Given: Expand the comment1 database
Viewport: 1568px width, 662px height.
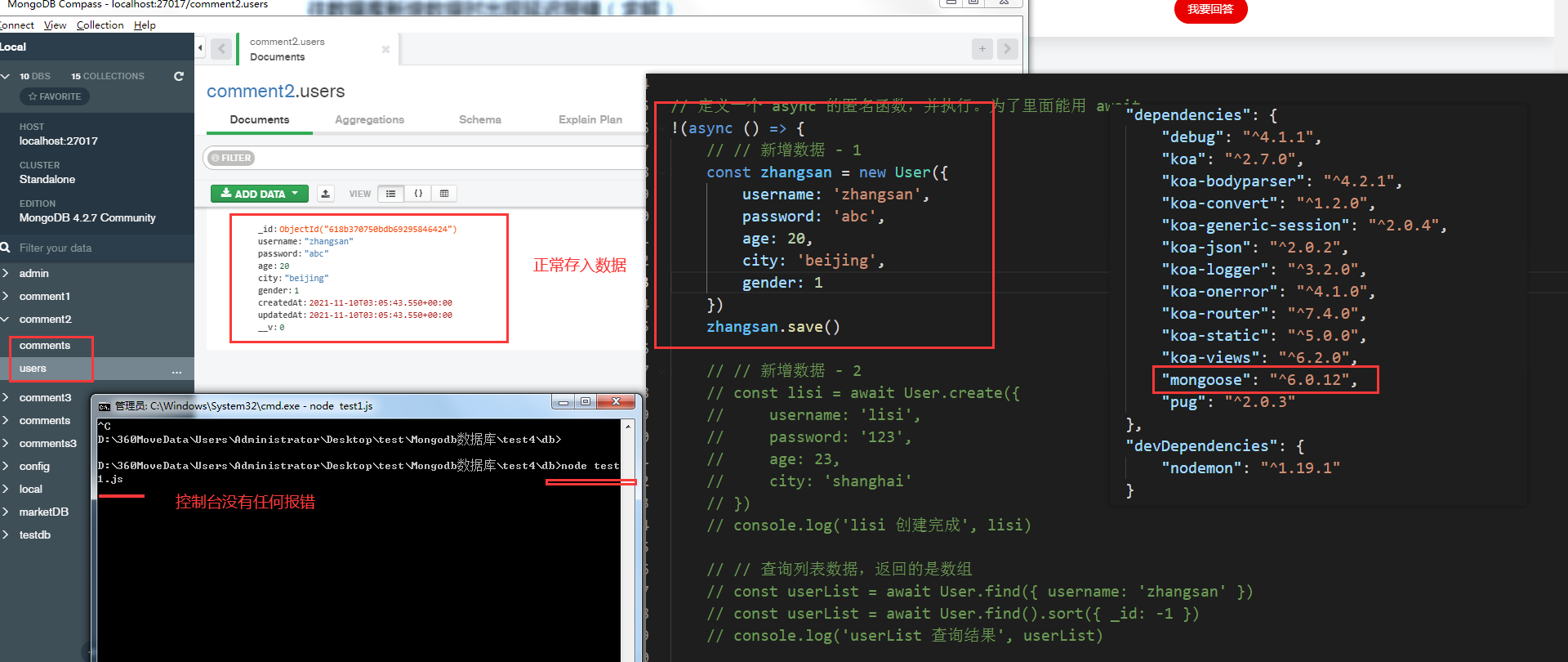Looking at the screenshot, I should [6, 296].
